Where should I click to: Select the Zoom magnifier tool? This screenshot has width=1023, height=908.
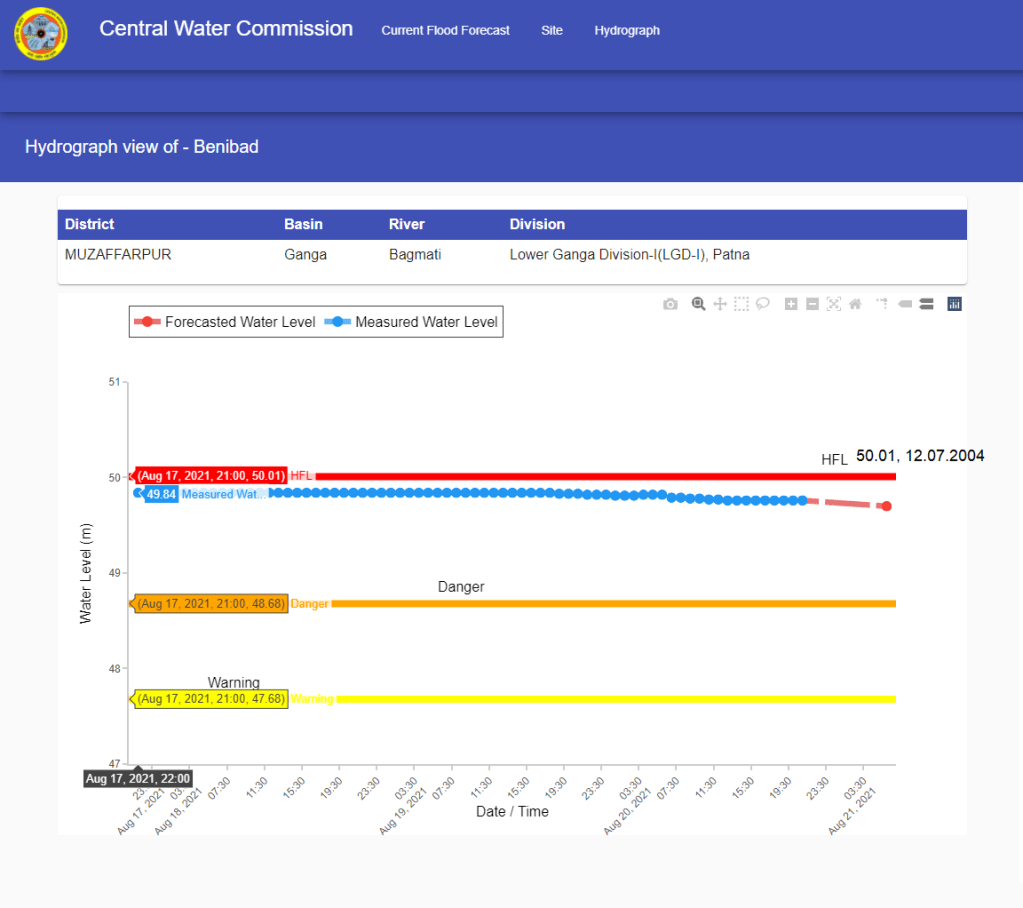click(699, 304)
